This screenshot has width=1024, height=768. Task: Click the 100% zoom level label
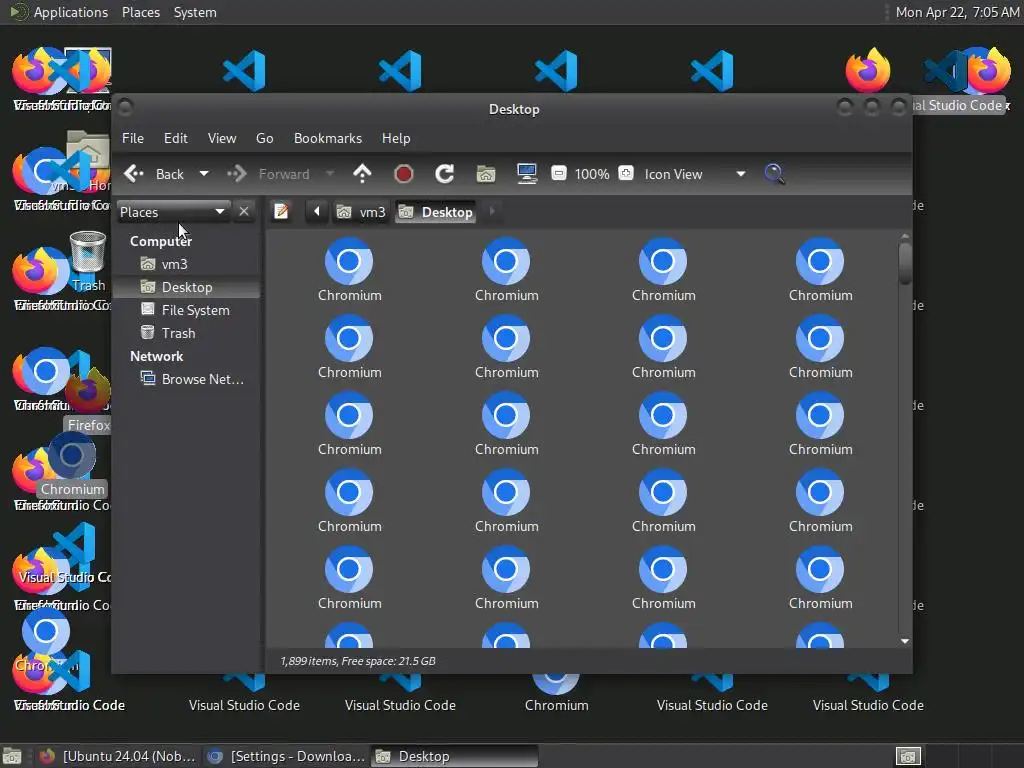(x=592, y=174)
